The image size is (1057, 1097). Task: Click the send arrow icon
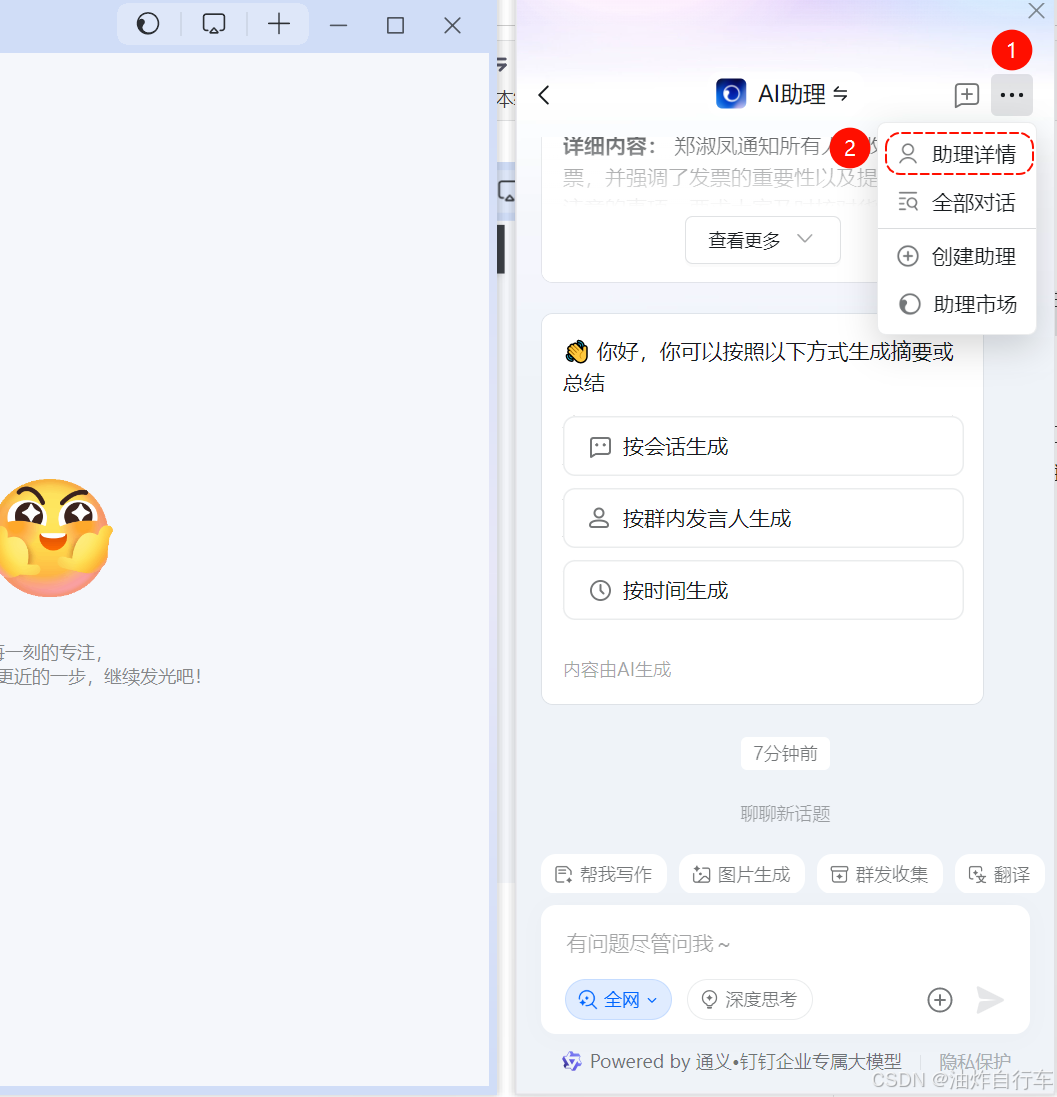(x=990, y=1000)
